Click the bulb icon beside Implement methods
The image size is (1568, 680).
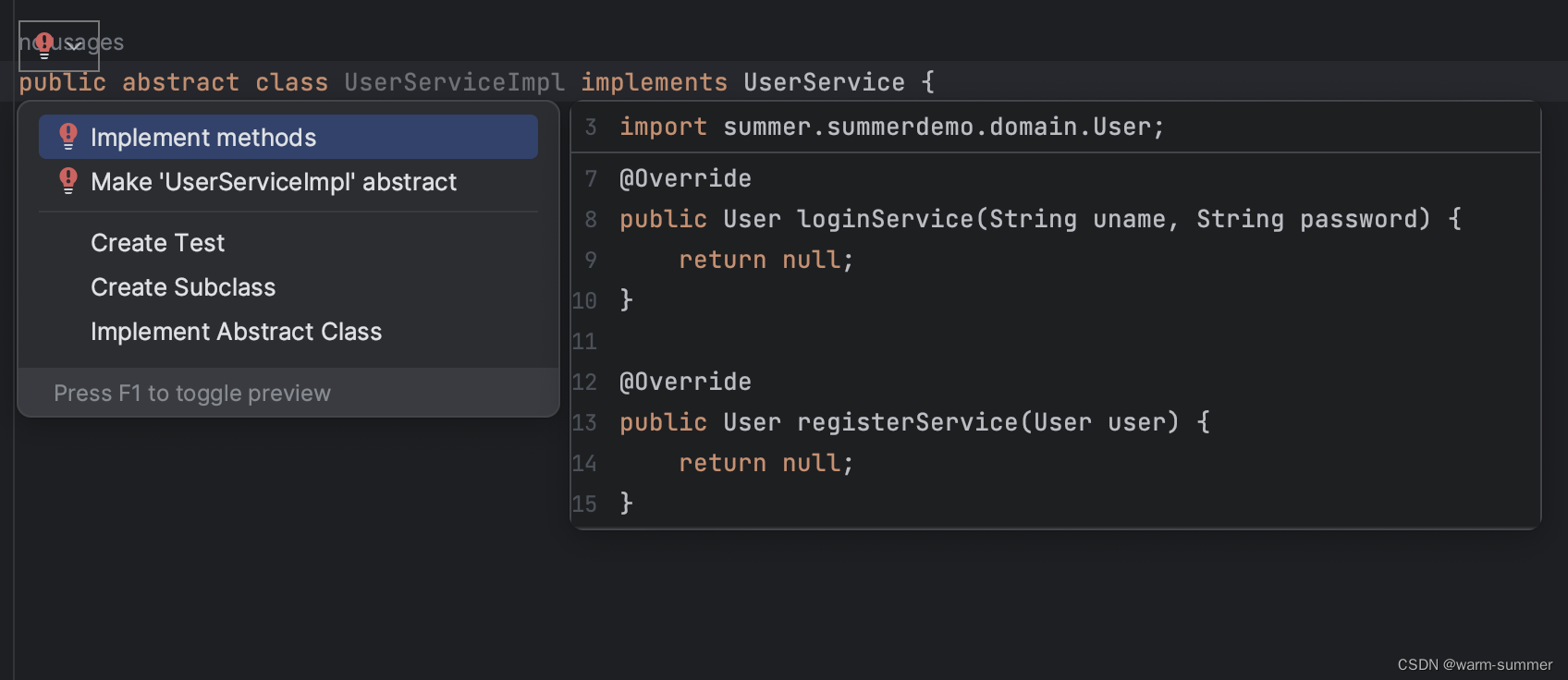pos(68,137)
